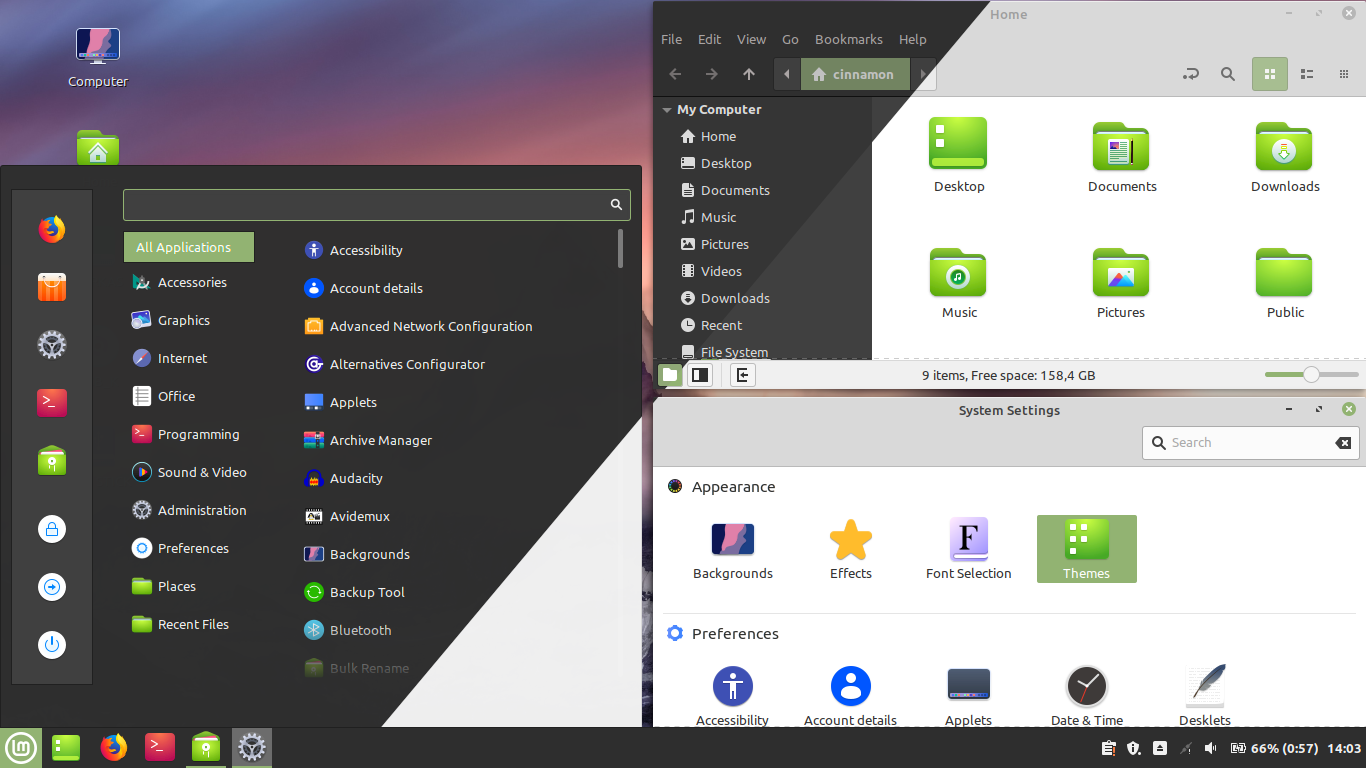
Task: Select the All Applications category
Action: [x=189, y=247]
